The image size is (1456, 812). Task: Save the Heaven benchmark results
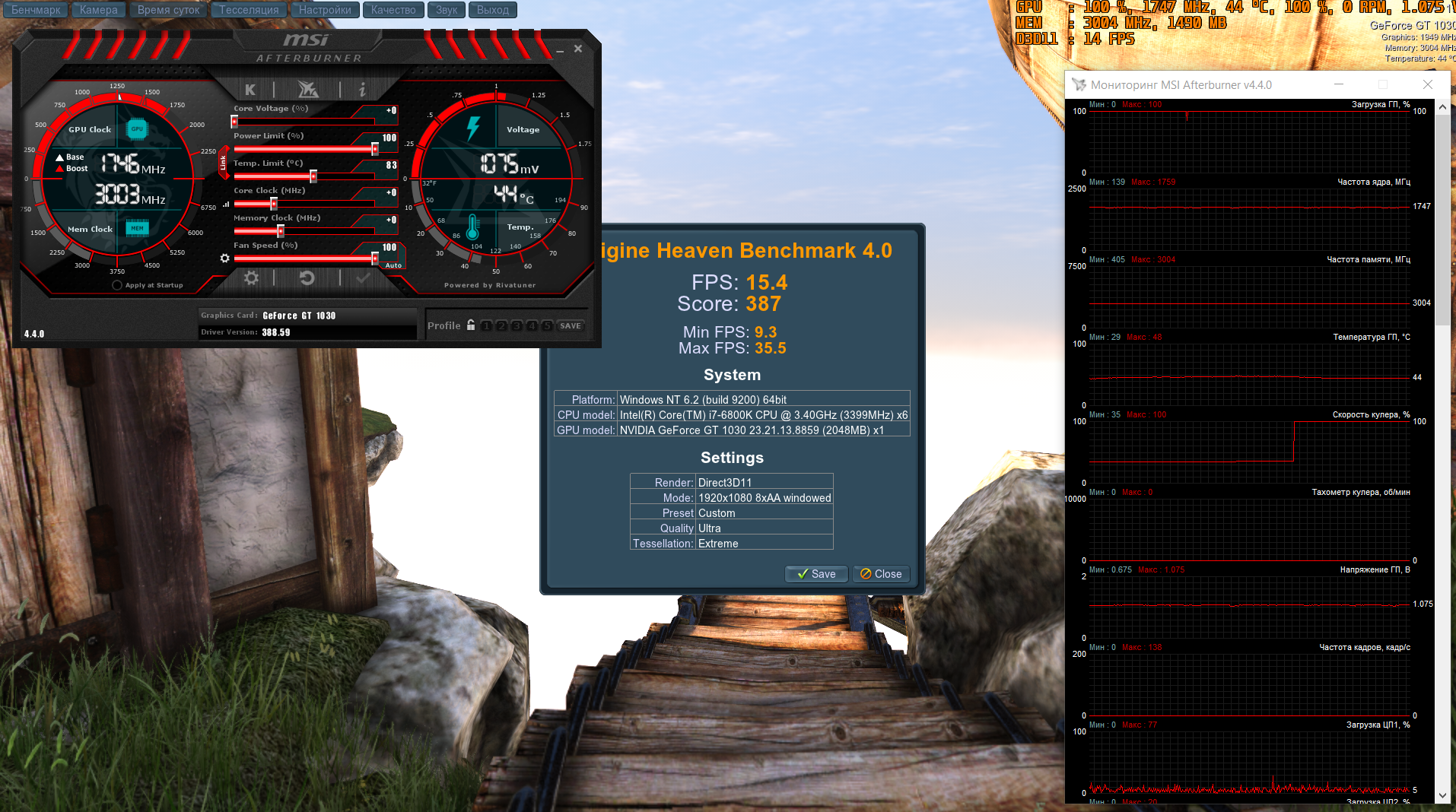tap(816, 574)
